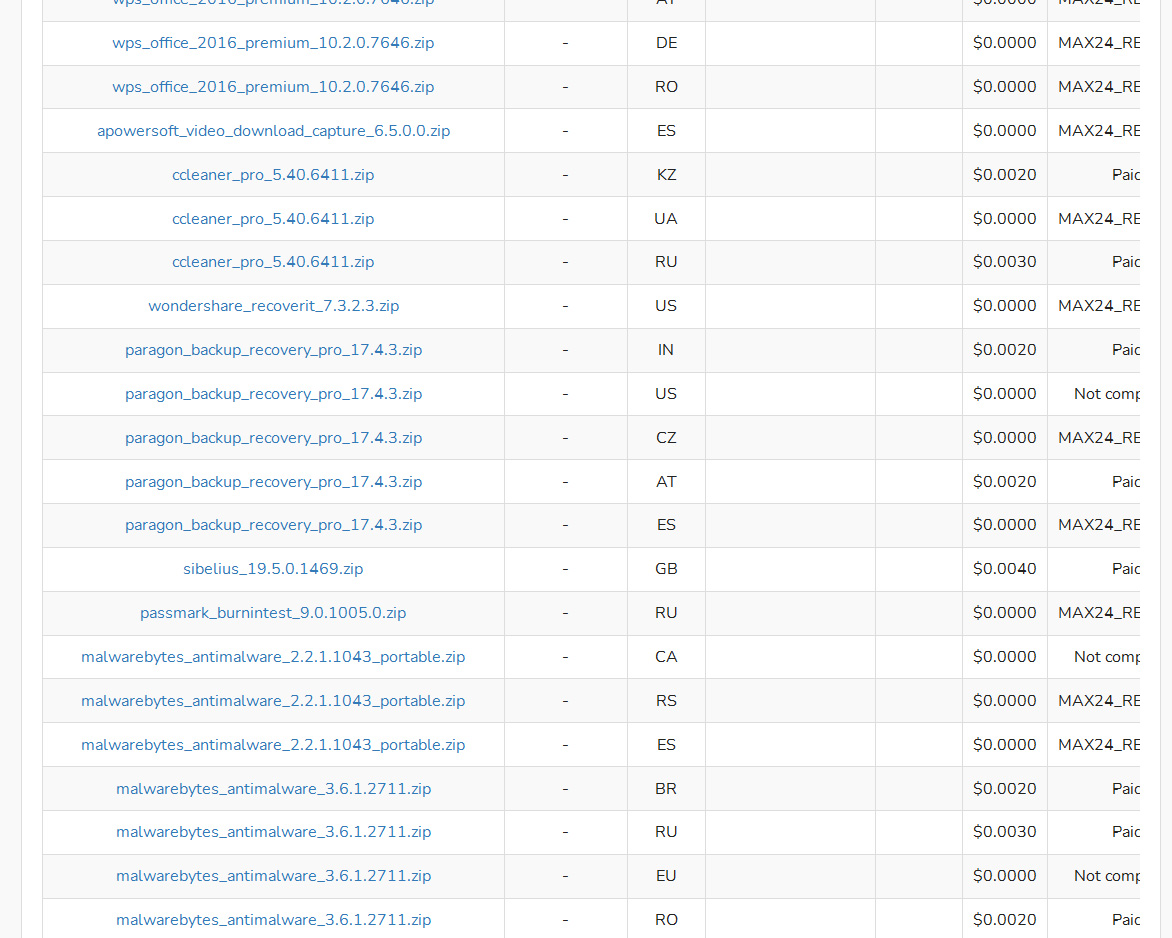This screenshot has height=938, width=1172.
Task: Click Not comp status in paragon US row
Action: pos(1107,394)
